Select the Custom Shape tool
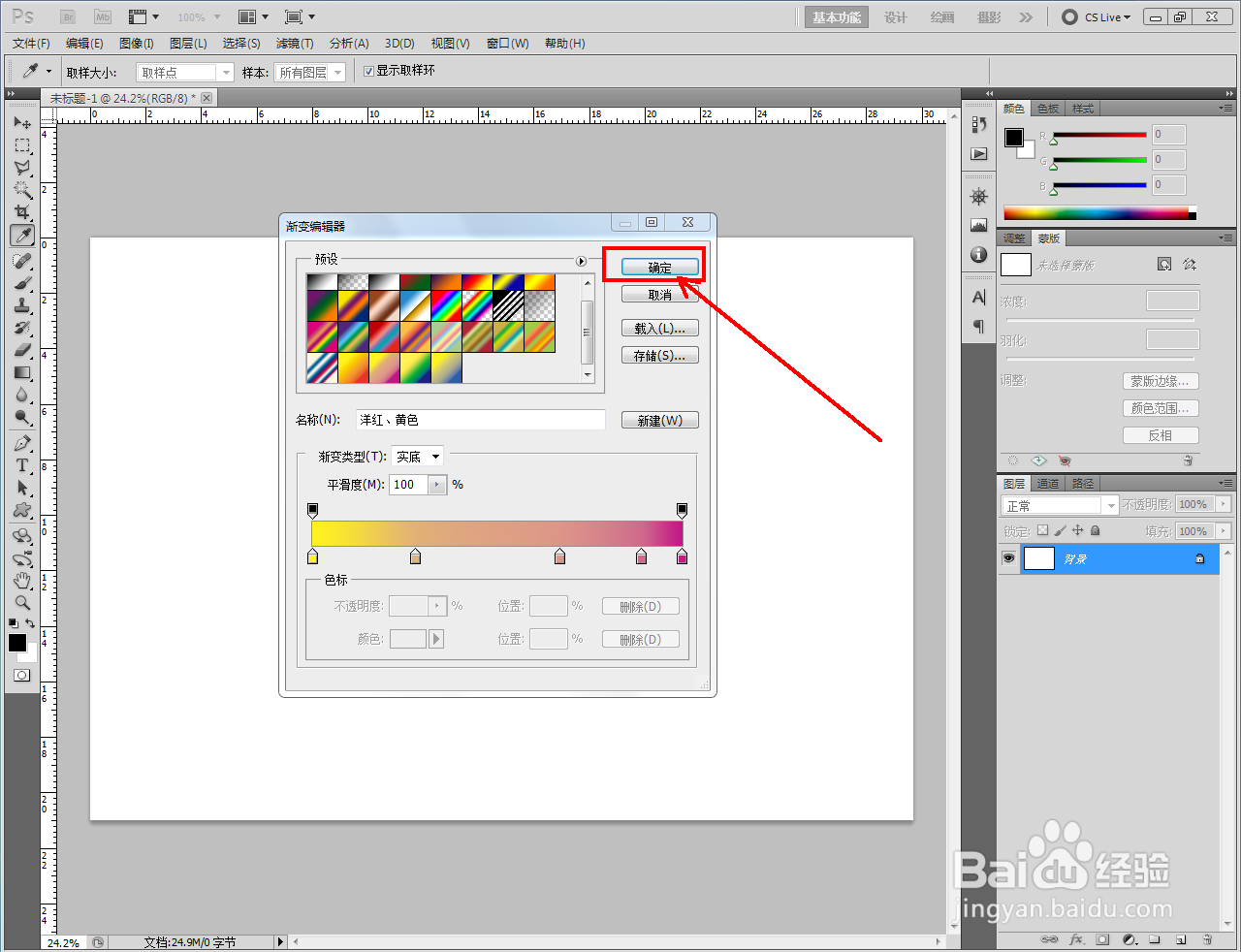The height and width of the screenshot is (952, 1241). (22, 510)
